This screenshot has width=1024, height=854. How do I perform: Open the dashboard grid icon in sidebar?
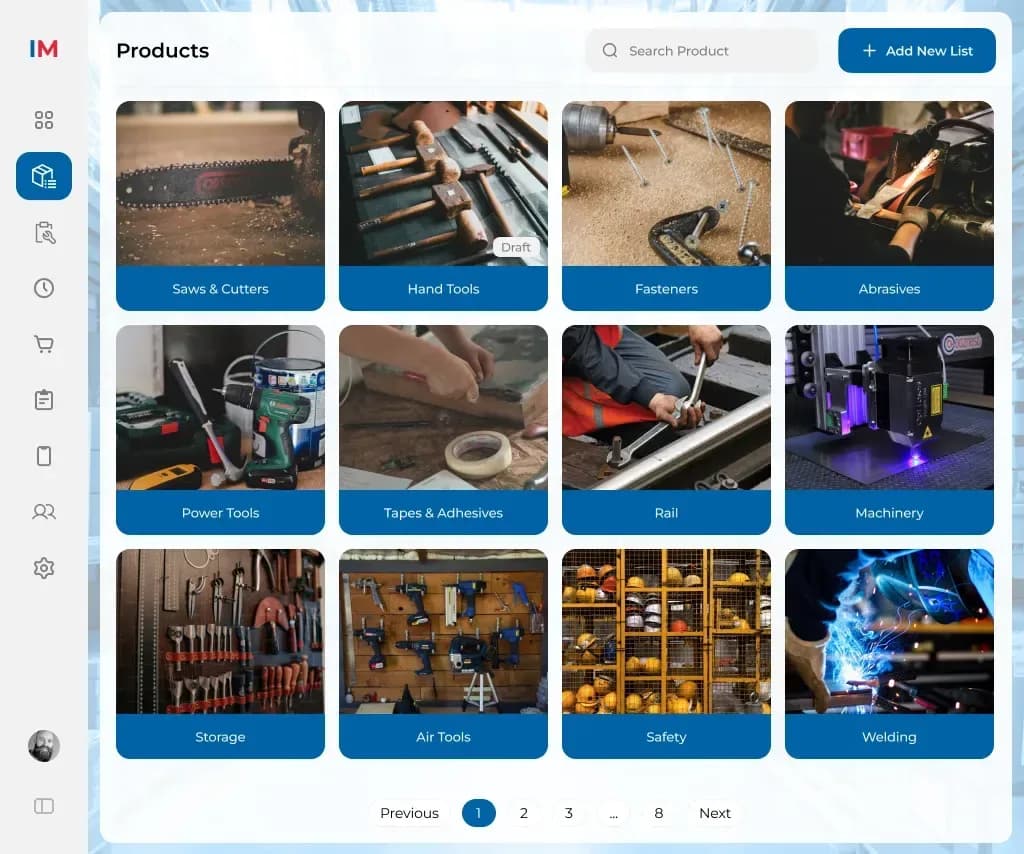(x=44, y=120)
